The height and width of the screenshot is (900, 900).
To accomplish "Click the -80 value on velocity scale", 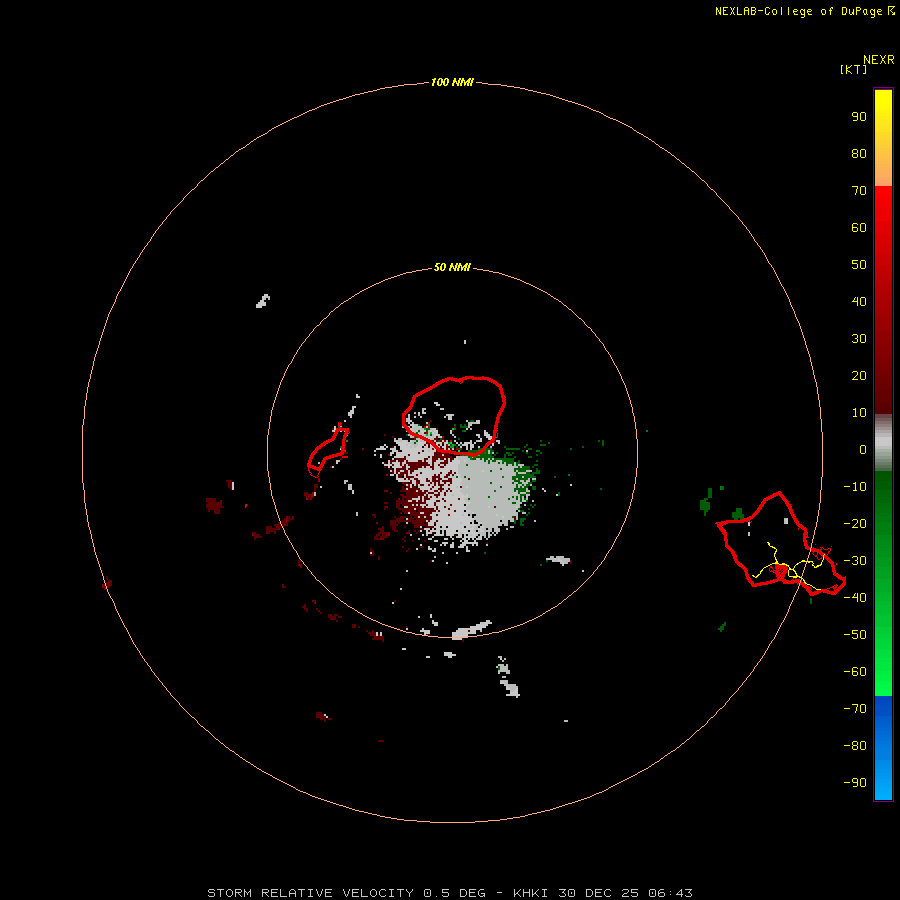I will (855, 746).
